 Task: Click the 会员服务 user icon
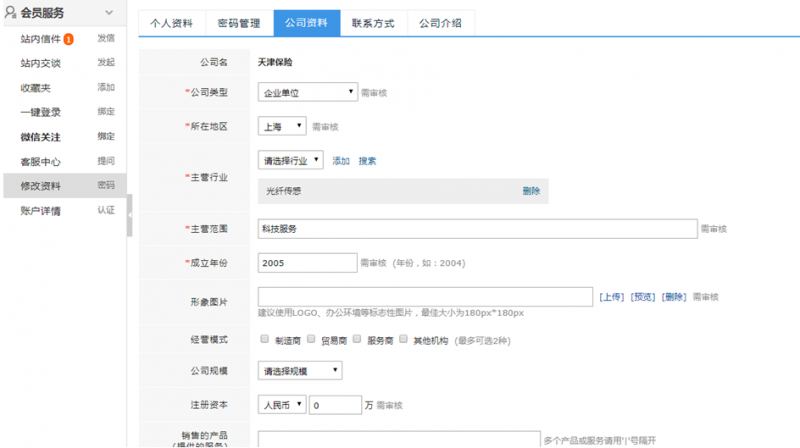click(10, 12)
